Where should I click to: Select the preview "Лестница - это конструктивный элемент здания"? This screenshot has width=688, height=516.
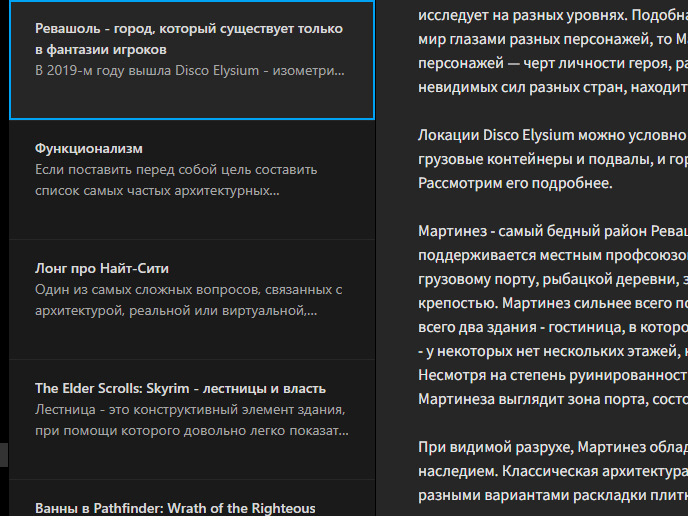click(190, 409)
